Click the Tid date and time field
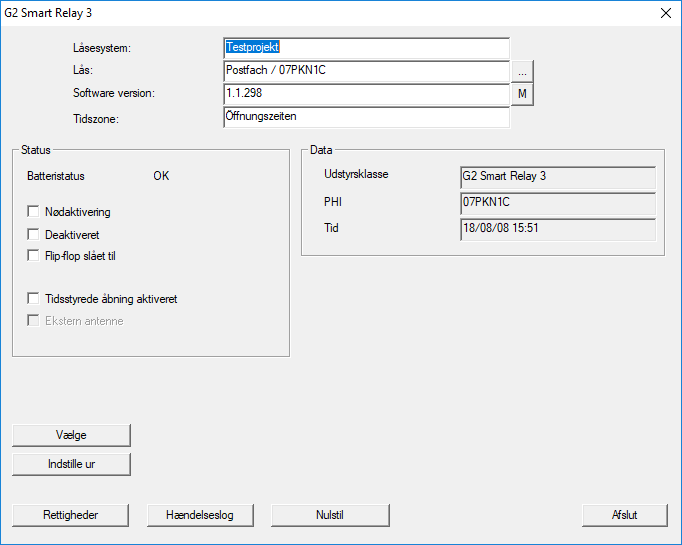The height and width of the screenshot is (545, 682). 557,230
